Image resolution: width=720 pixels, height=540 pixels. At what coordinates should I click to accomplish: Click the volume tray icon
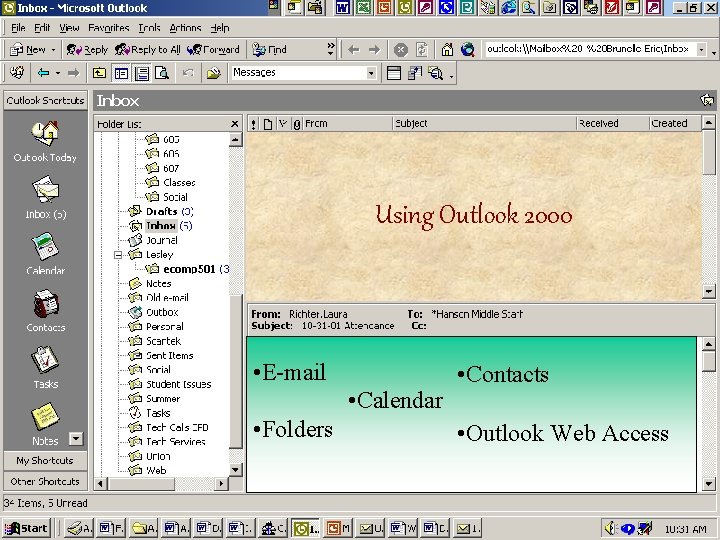pos(610,529)
